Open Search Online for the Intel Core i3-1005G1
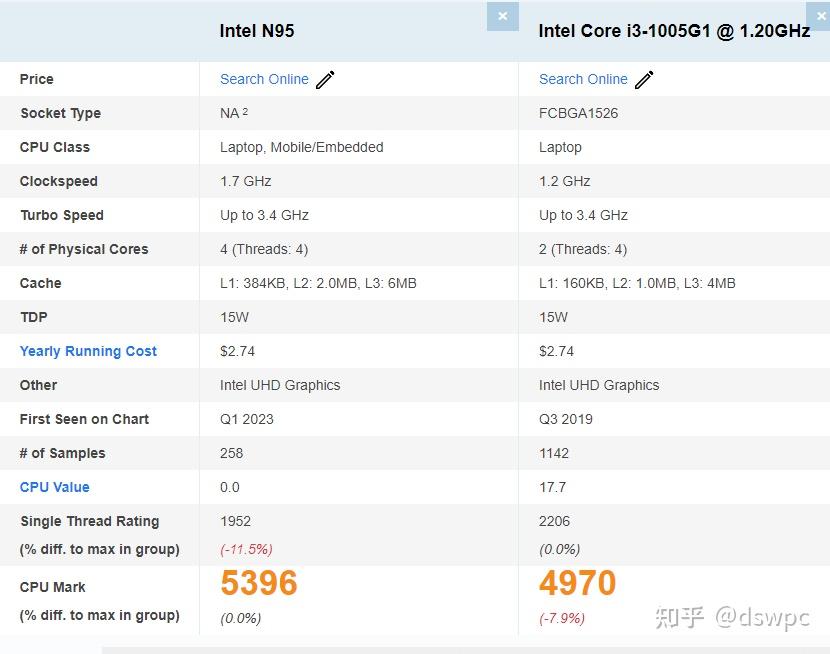The height and width of the screenshot is (654, 830). click(583, 79)
